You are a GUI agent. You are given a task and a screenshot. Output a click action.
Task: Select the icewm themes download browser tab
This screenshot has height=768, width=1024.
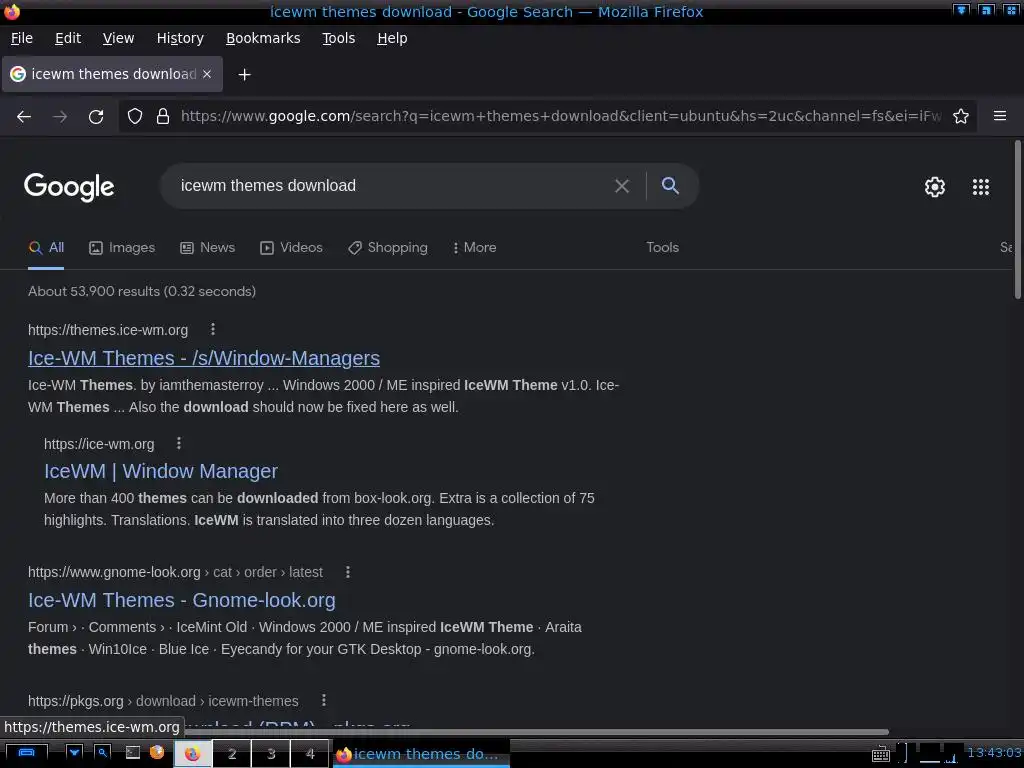(x=112, y=74)
